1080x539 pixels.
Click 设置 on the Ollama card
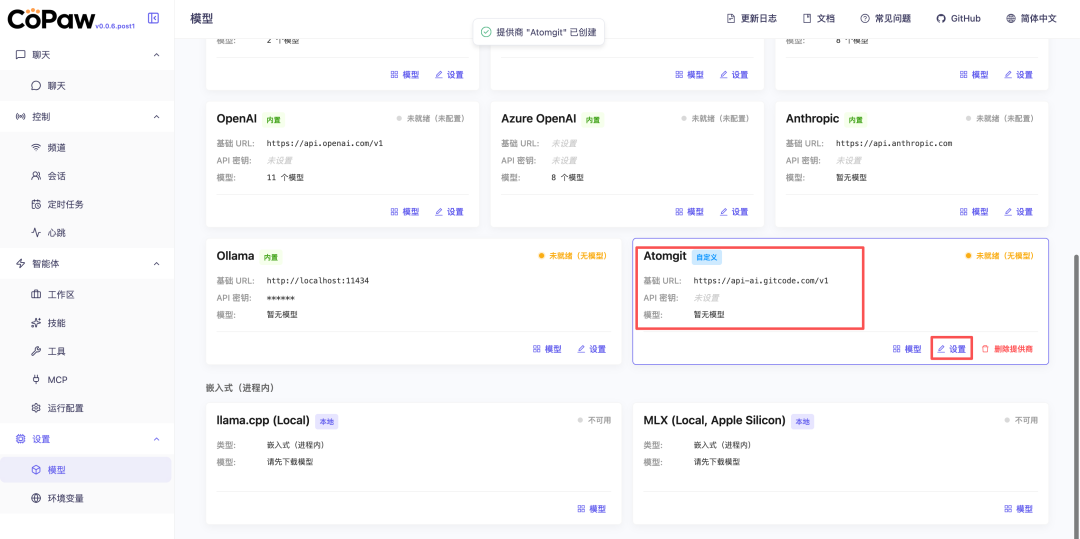pos(592,349)
